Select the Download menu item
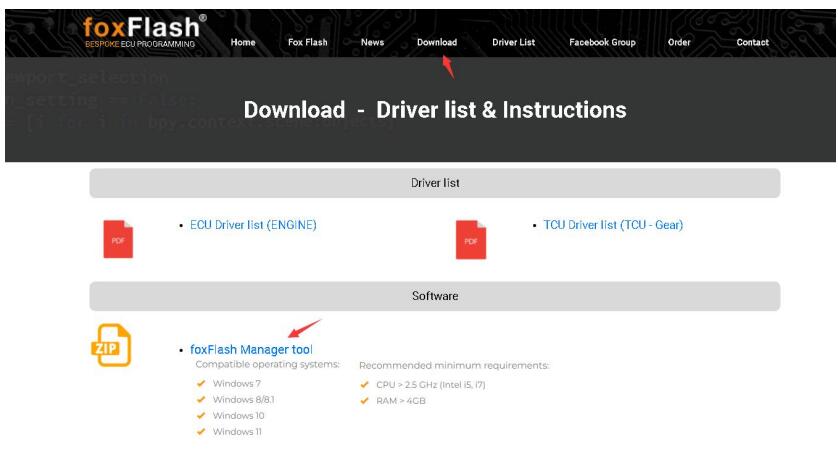 point(437,42)
